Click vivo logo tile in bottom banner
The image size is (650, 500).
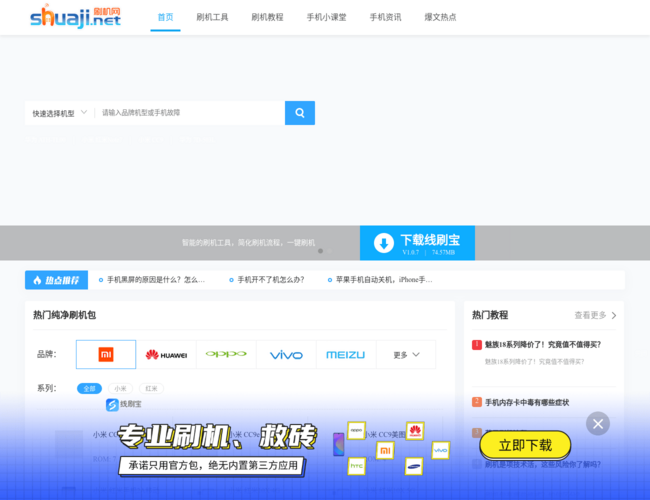[x=440, y=450]
